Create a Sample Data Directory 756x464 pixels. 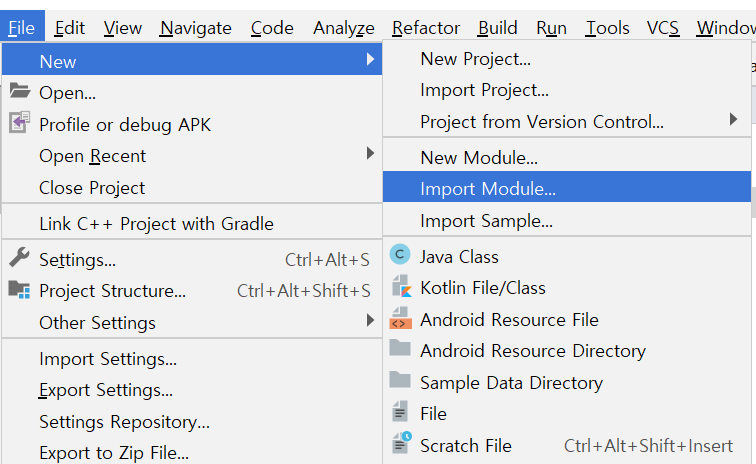coord(567,382)
